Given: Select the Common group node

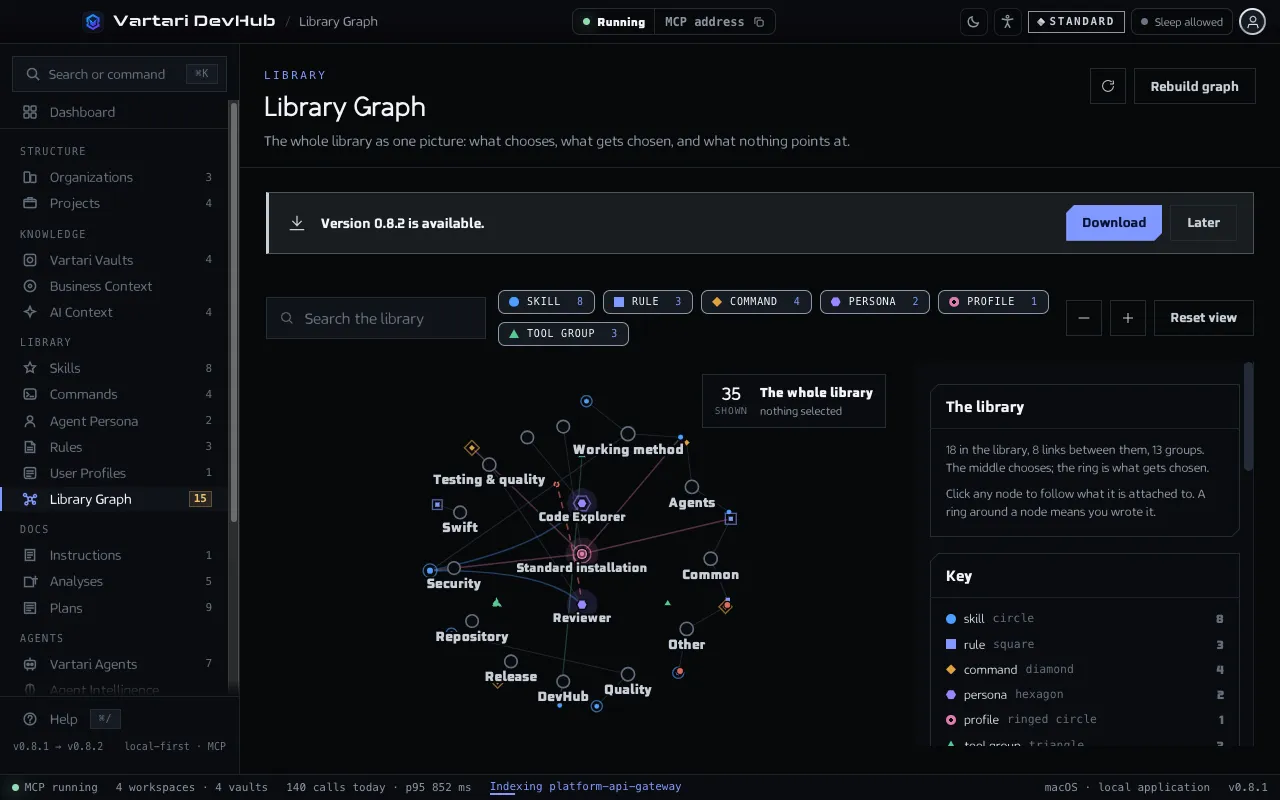Looking at the screenshot, I should pyautogui.click(x=710, y=559).
